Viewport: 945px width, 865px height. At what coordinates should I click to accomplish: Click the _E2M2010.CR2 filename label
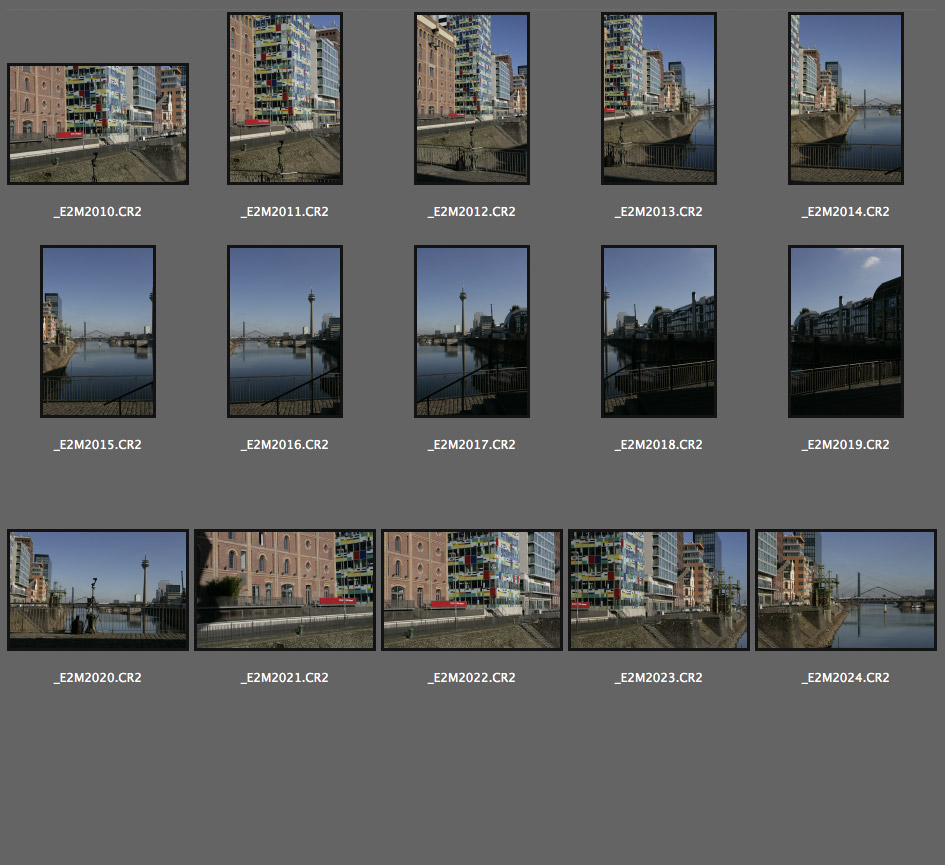98,212
